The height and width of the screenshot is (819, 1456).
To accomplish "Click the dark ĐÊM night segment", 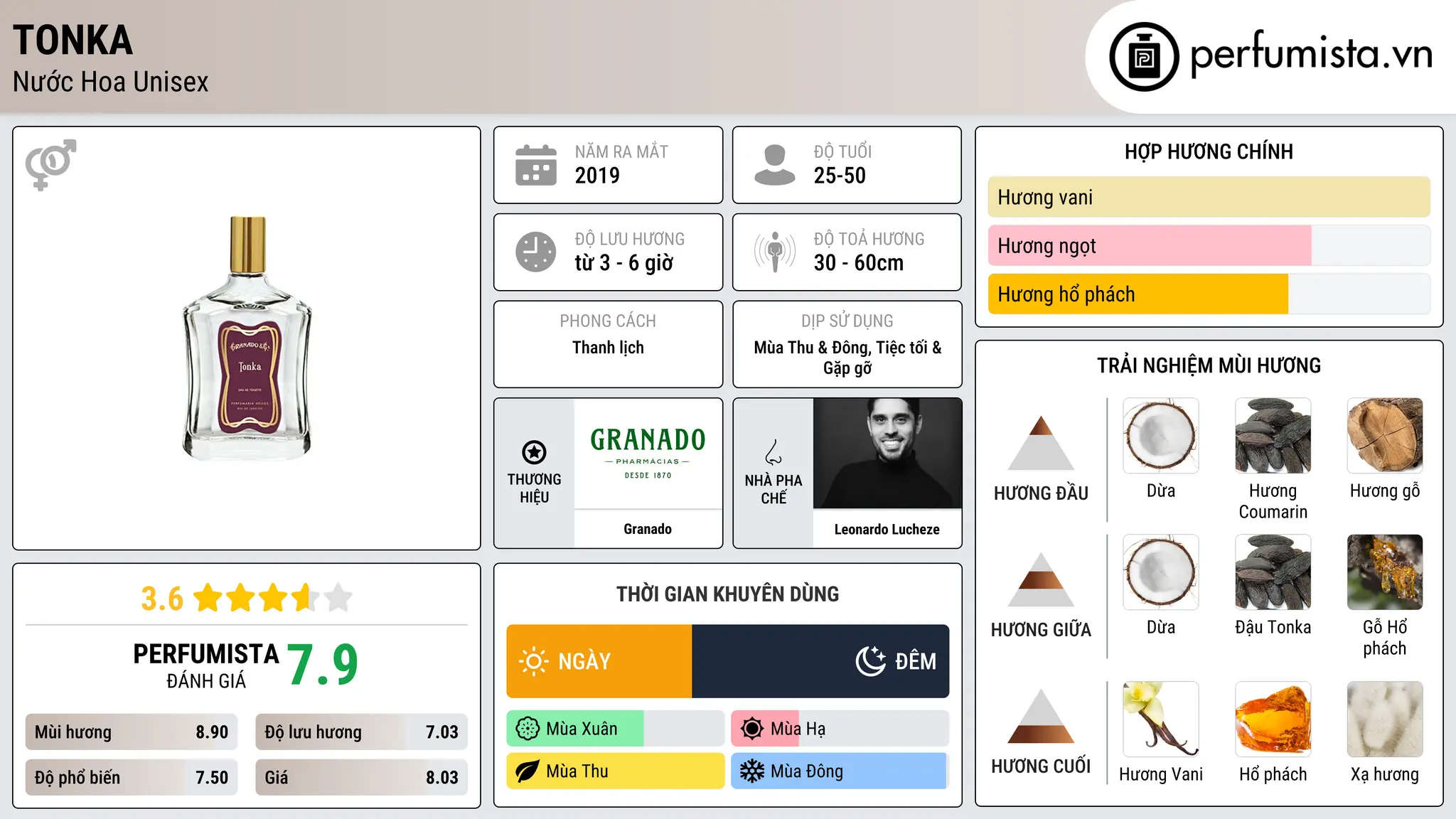I will pyautogui.click(x=820, y=661).
